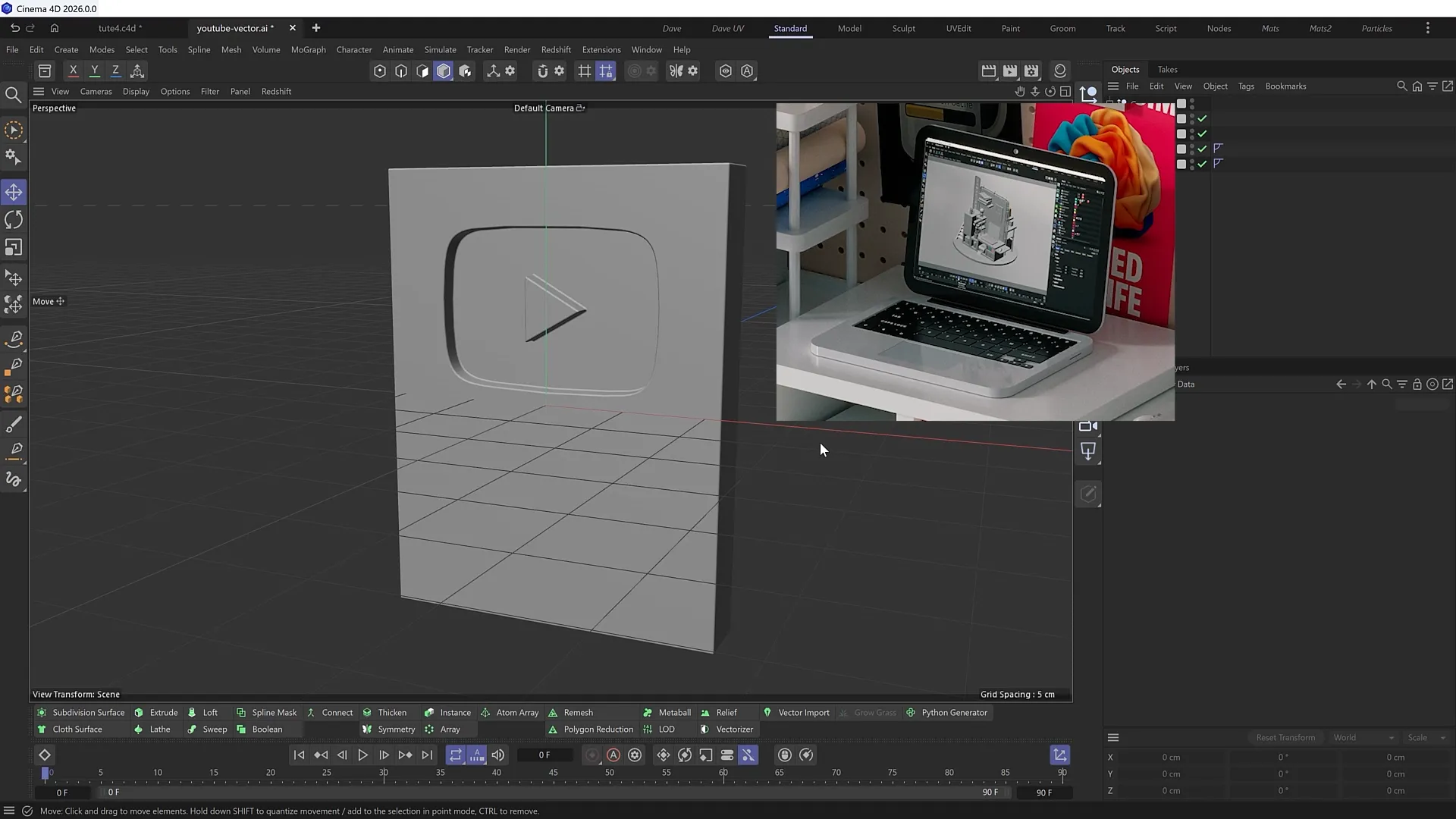Close the youtube-vector.ai tab
The height and width of the screenshot is (819, 1456).
click(293, 28)
